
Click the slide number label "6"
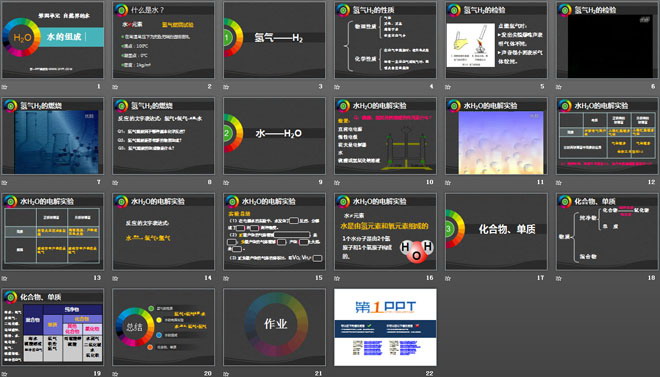pyautogui.click(x=653, y=86)
